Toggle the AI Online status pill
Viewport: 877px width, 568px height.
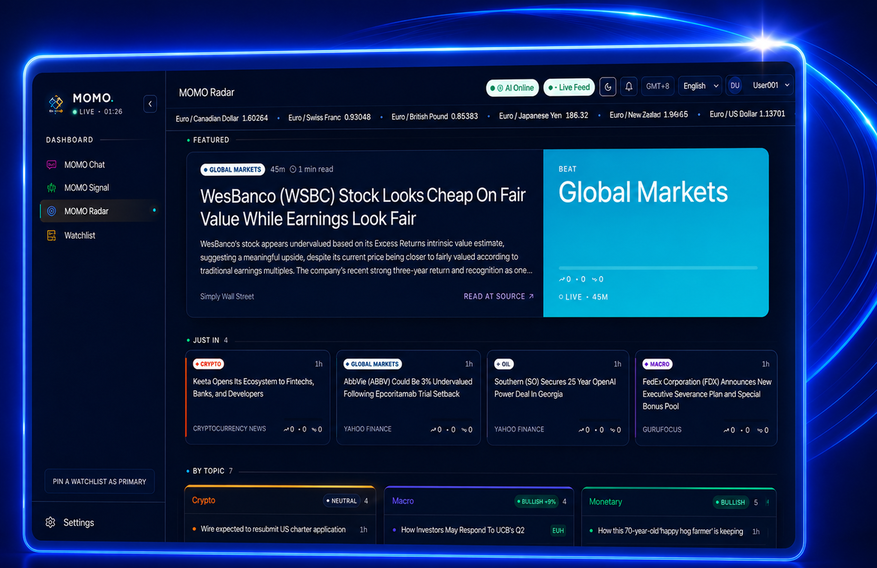pos(512,88)
